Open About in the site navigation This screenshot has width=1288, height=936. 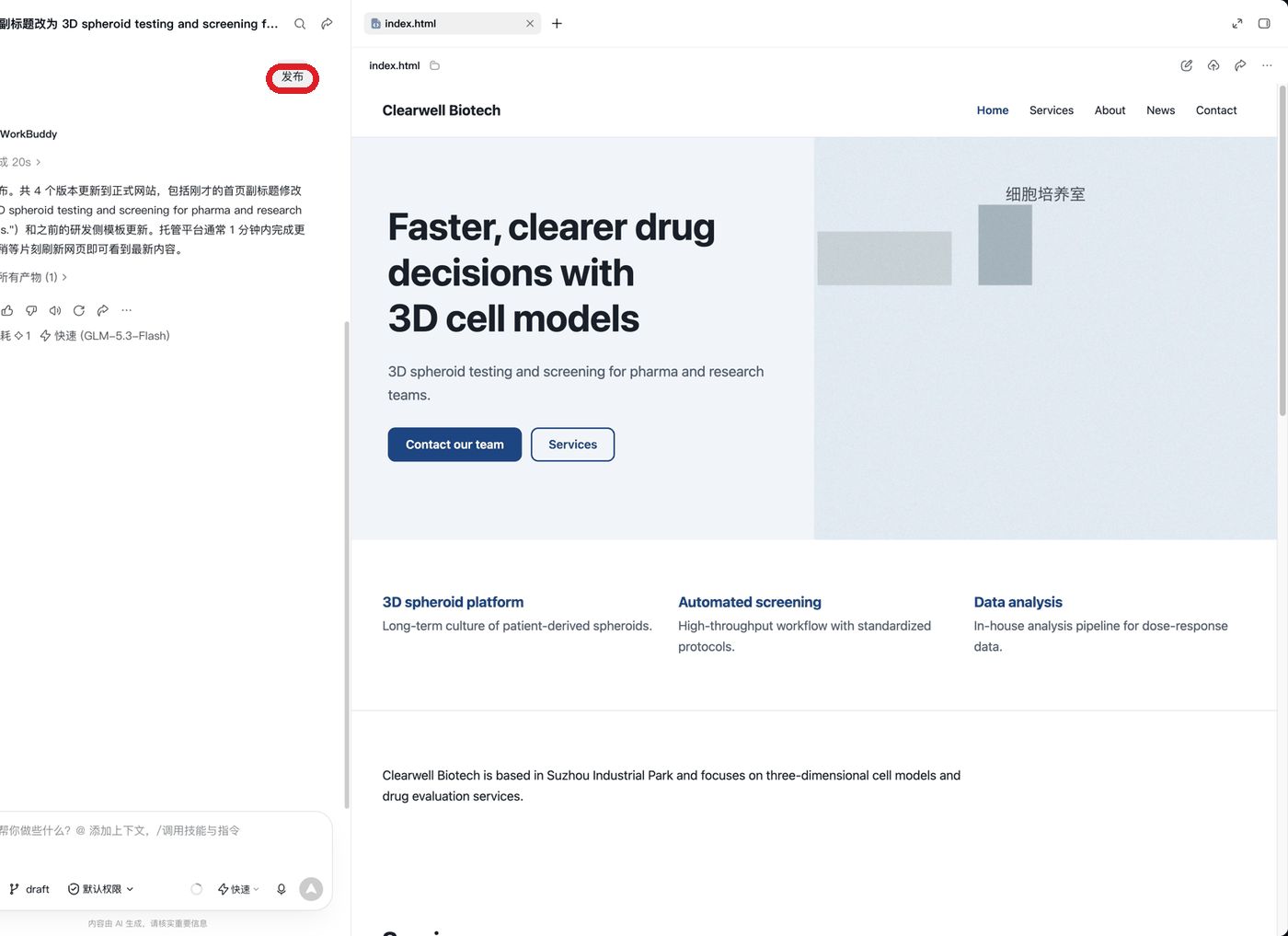pyautogui.click(x=1110, y=110)
